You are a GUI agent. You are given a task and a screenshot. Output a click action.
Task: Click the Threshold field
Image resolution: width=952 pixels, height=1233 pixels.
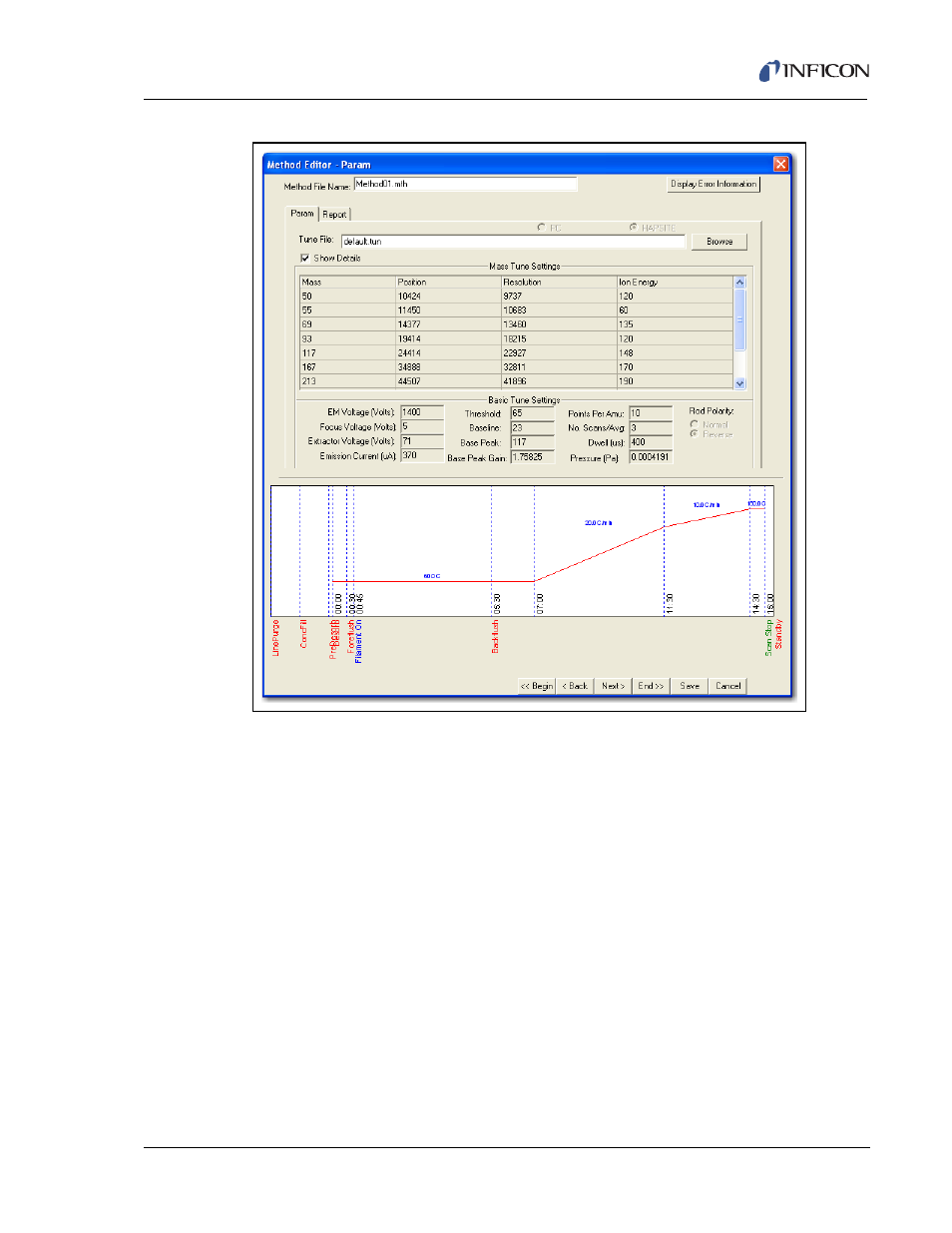532,412
